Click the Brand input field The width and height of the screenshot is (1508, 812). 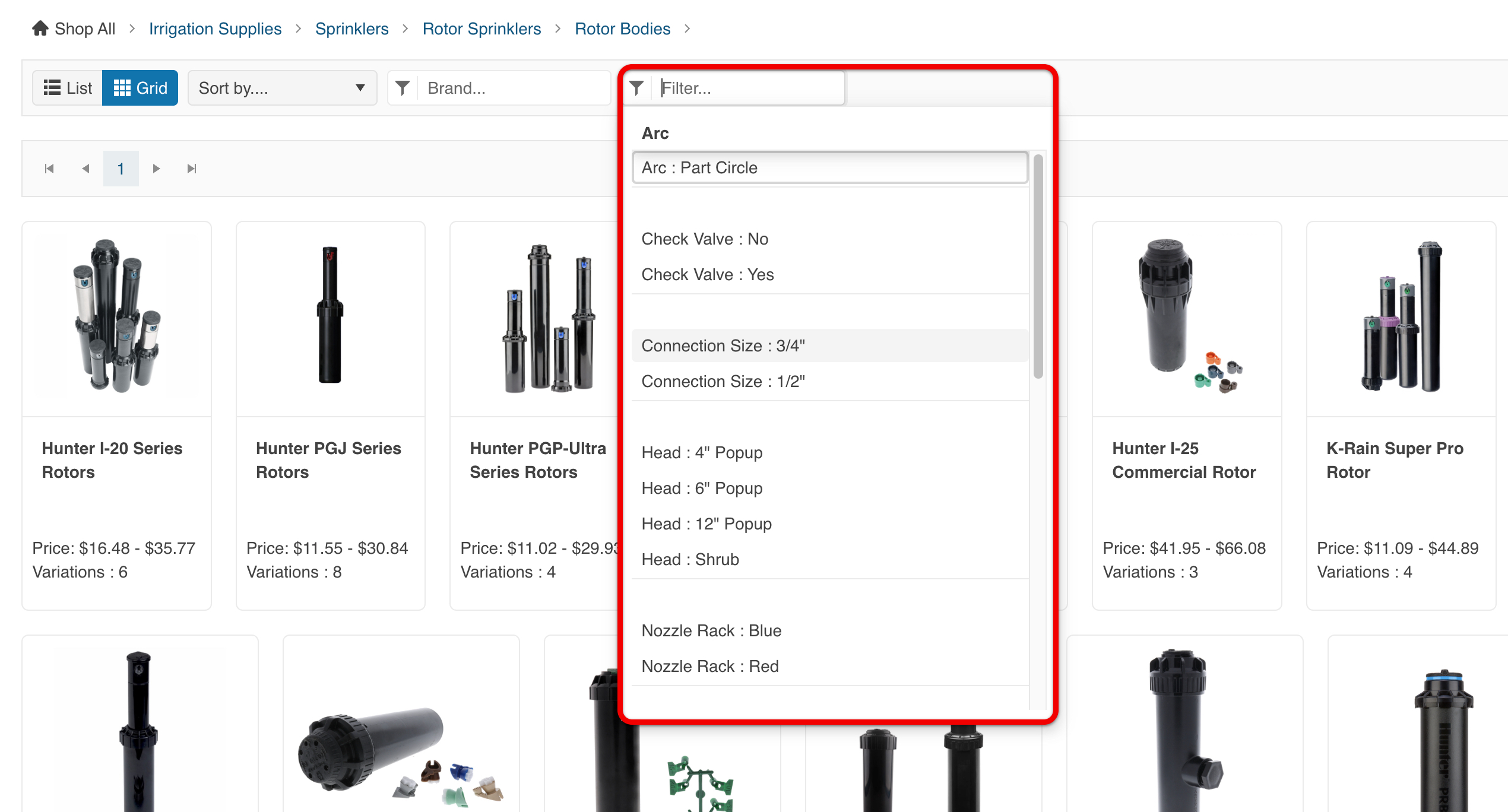[514, 88]
